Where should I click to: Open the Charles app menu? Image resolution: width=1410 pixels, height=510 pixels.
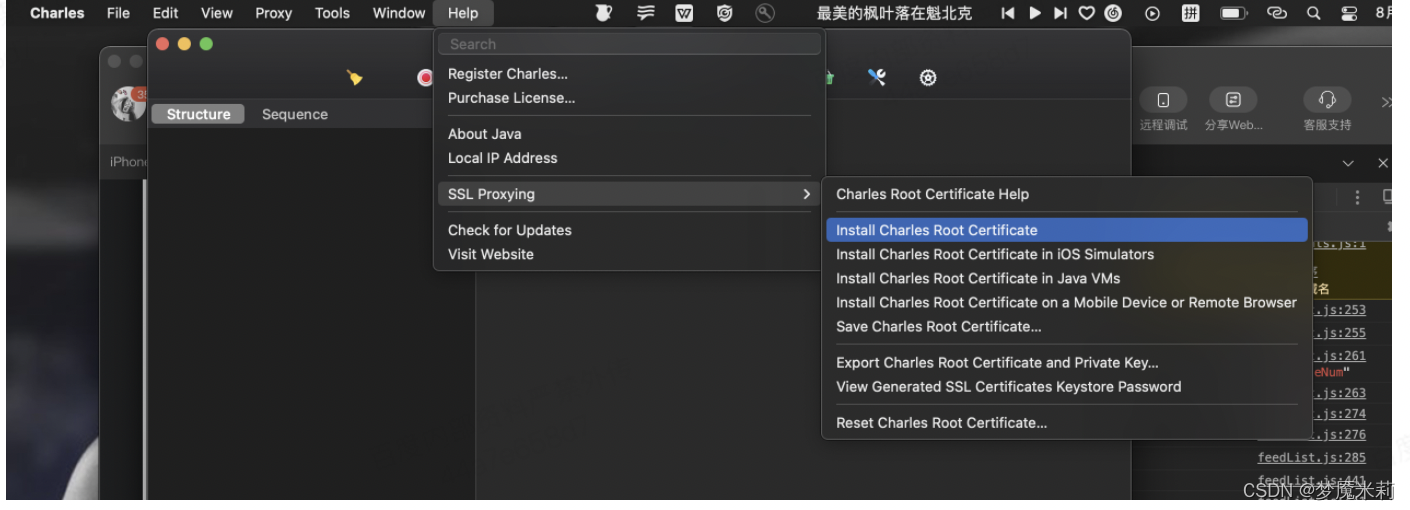(x=57, y=13)
